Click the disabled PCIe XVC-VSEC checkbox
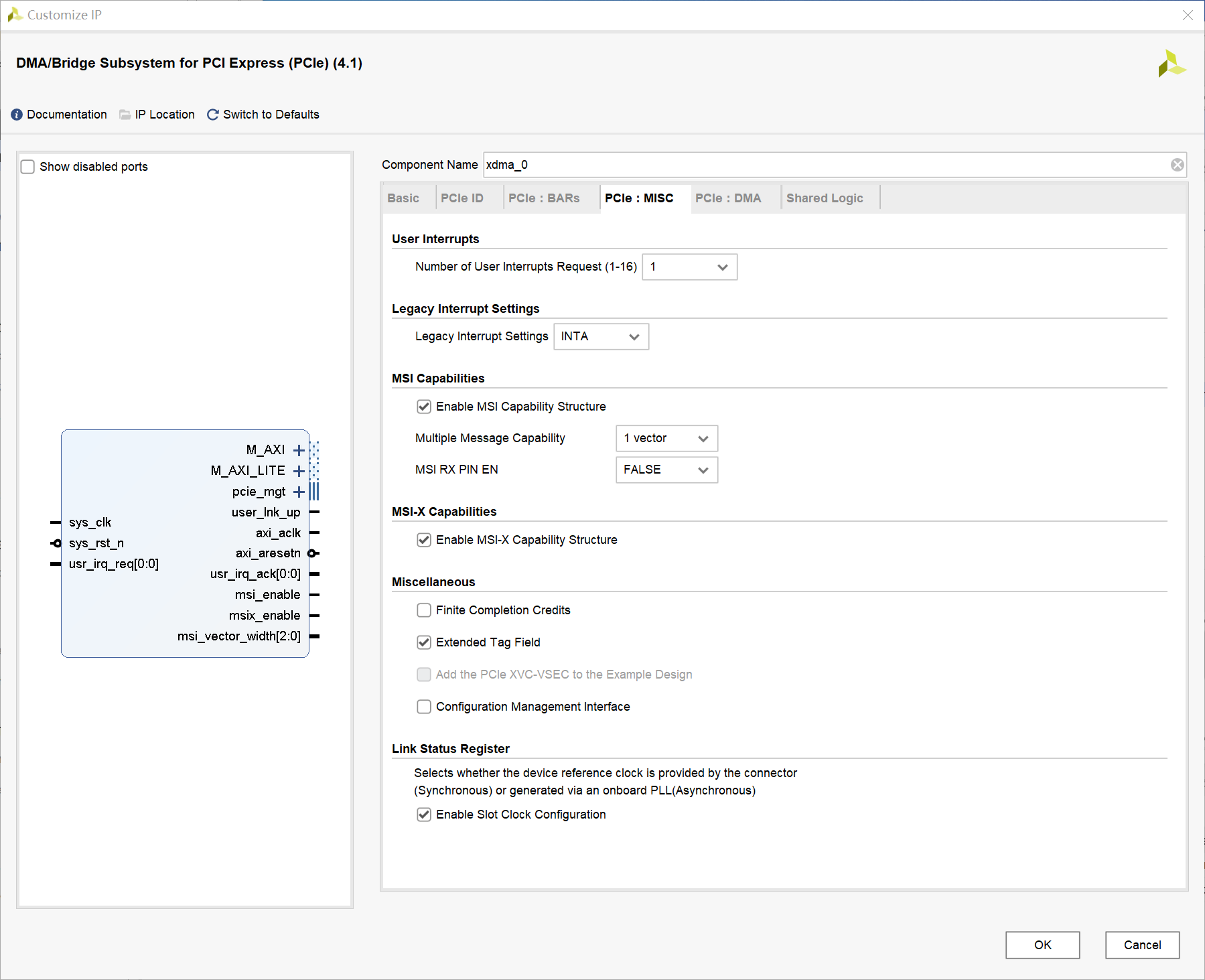Screen dimensions: 1205x980 (x=424, y=675)
